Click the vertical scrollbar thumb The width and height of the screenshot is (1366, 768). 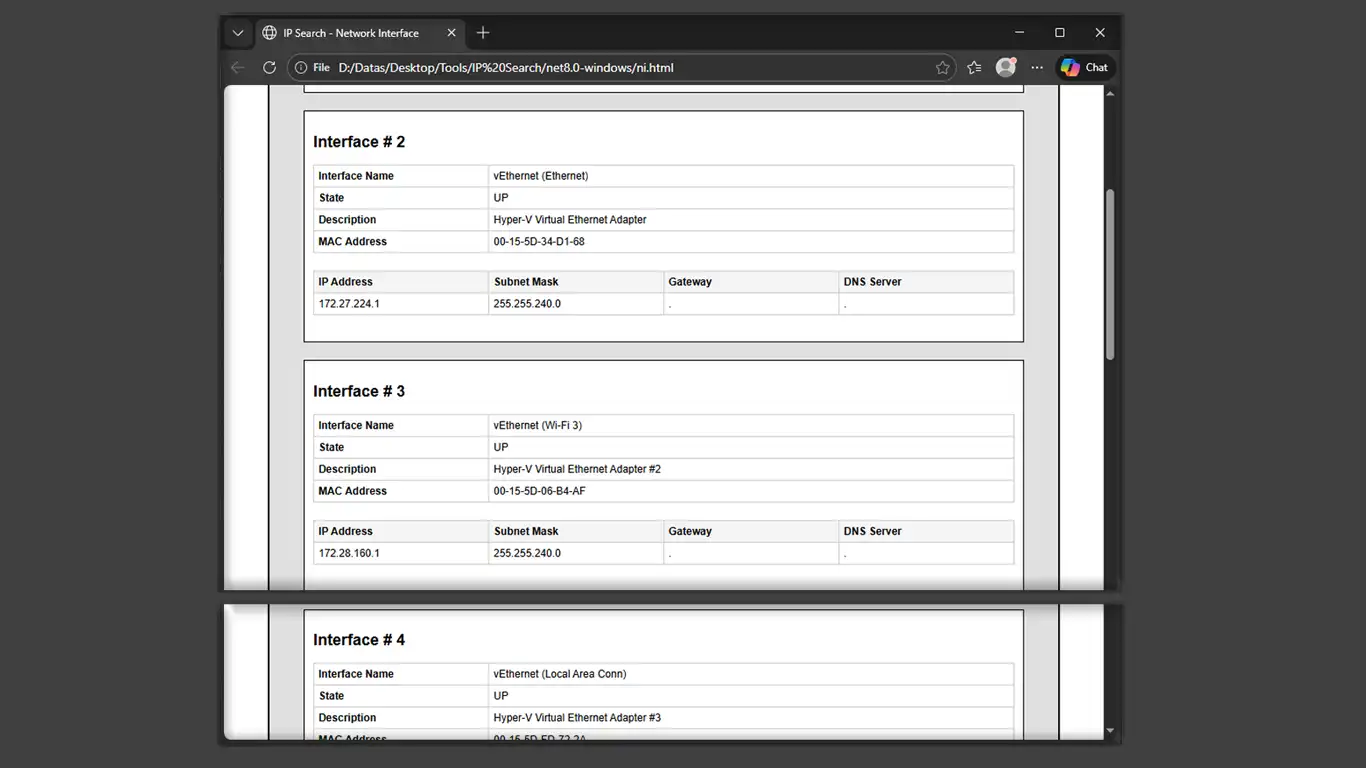[x=1110, y=275]
